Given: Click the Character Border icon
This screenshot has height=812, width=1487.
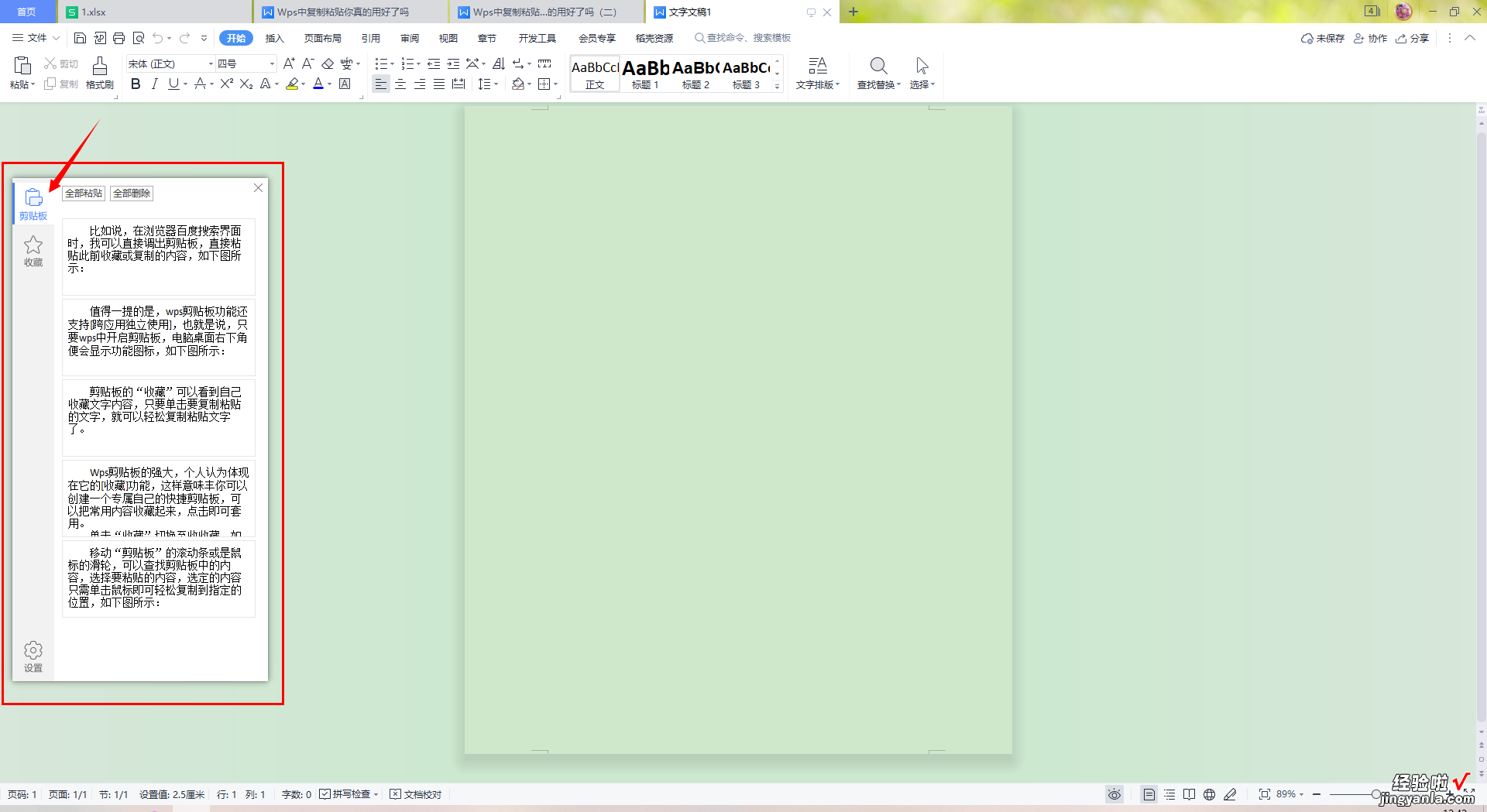Looking at the screenshot, I should [345, 84].
